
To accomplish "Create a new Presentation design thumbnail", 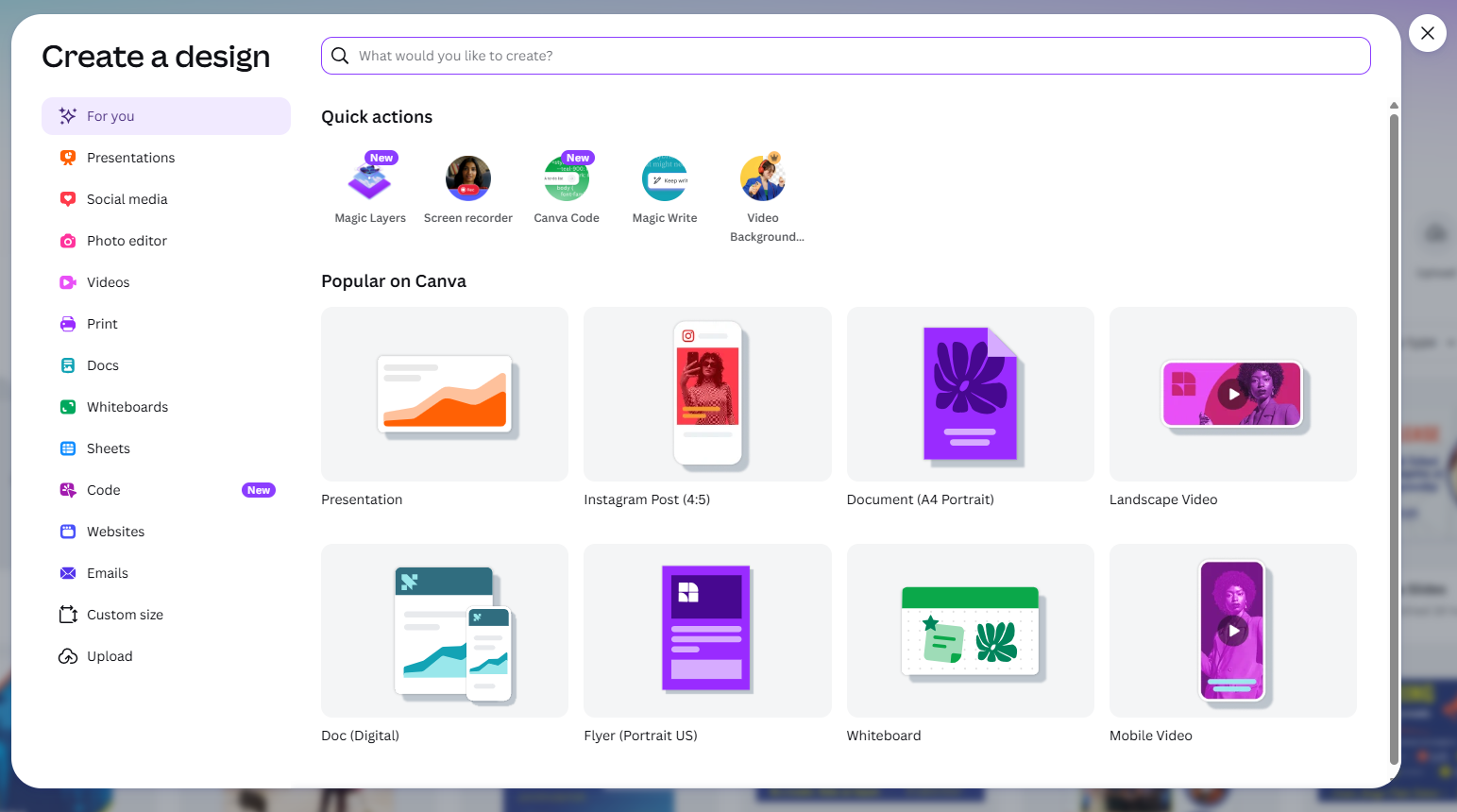I will click(x=445, y=394).
